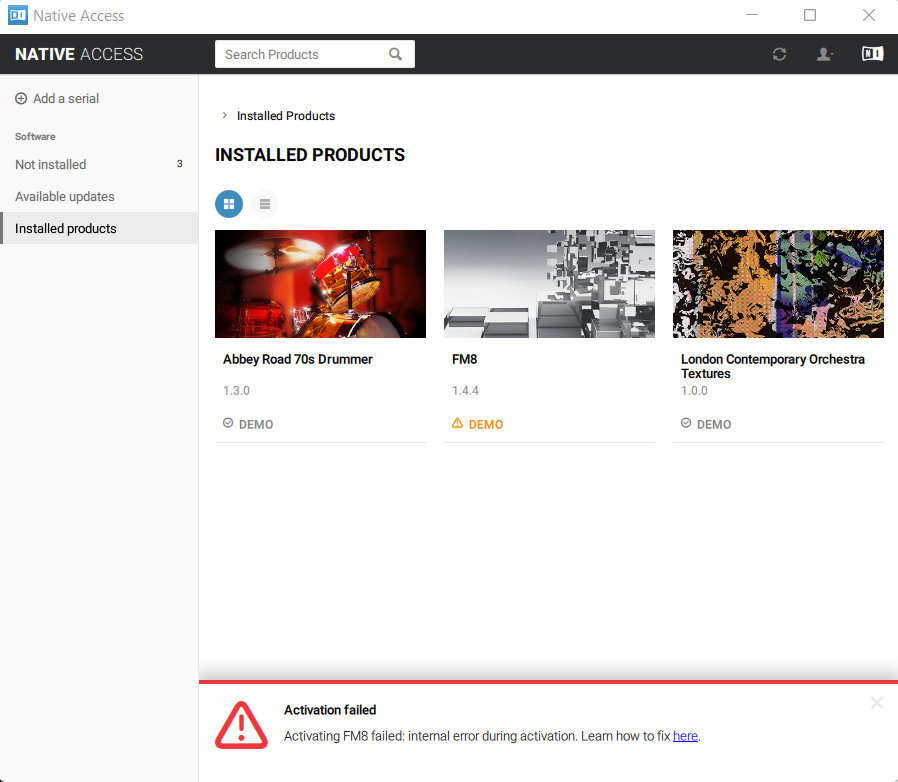Image resolution: width=898 pixels, height=782 pixels.
Task: Switch to grid view
Action: click(x=229, y=204)
